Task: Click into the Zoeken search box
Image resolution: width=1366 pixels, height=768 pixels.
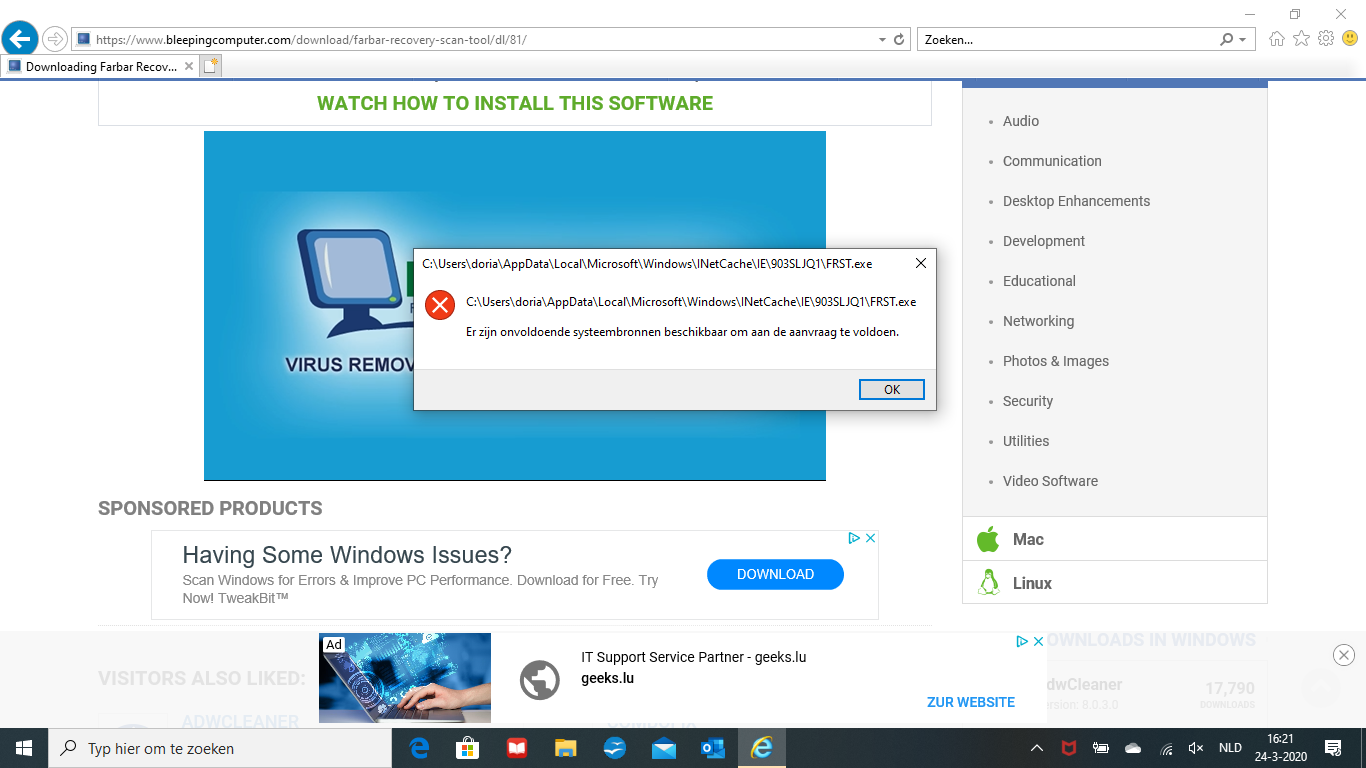Action: (1068, 40)
